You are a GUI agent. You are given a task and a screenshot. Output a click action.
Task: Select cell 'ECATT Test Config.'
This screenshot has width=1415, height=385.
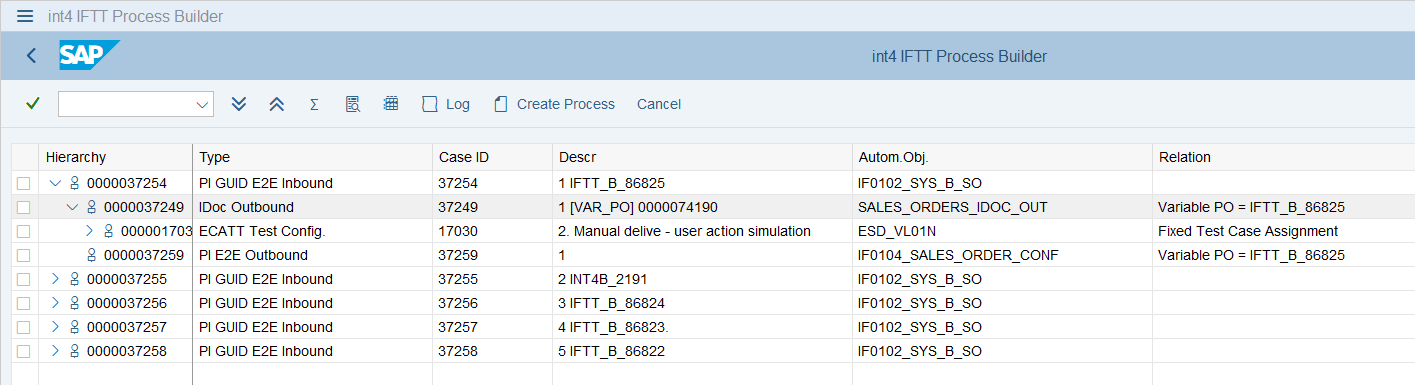coord(312,231)
